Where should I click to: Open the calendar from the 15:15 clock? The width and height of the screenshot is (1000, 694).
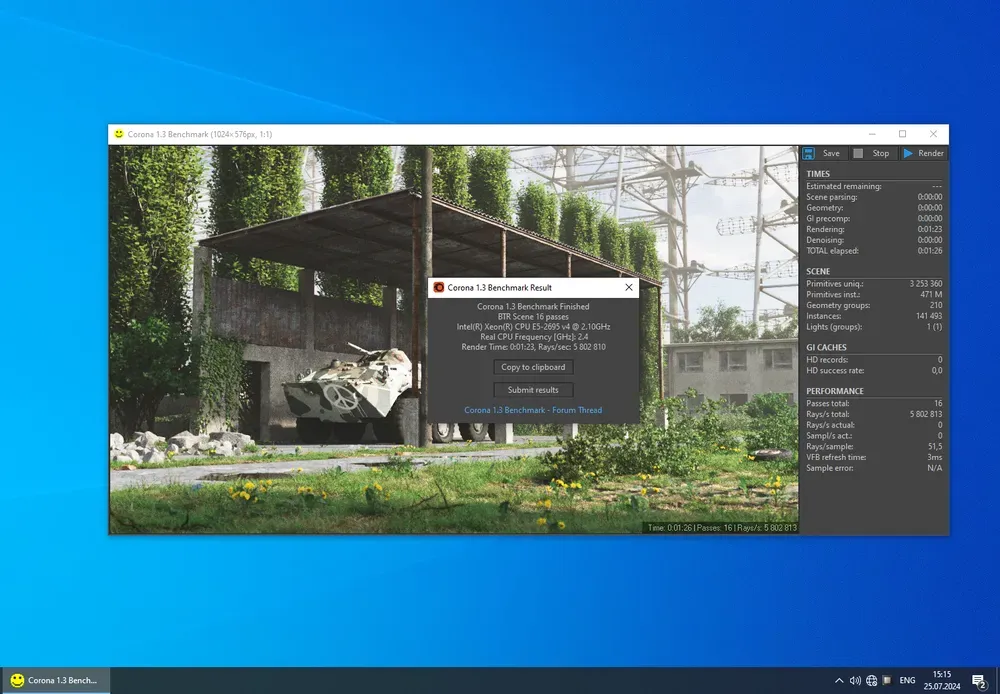point(942,680)
